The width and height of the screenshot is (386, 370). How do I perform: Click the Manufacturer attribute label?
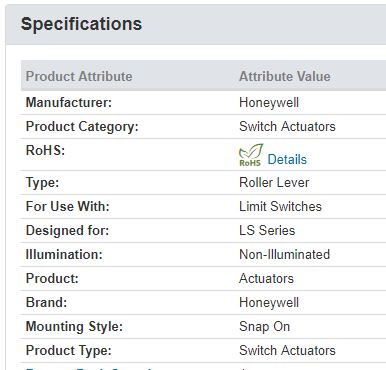[x=69, y=102]
